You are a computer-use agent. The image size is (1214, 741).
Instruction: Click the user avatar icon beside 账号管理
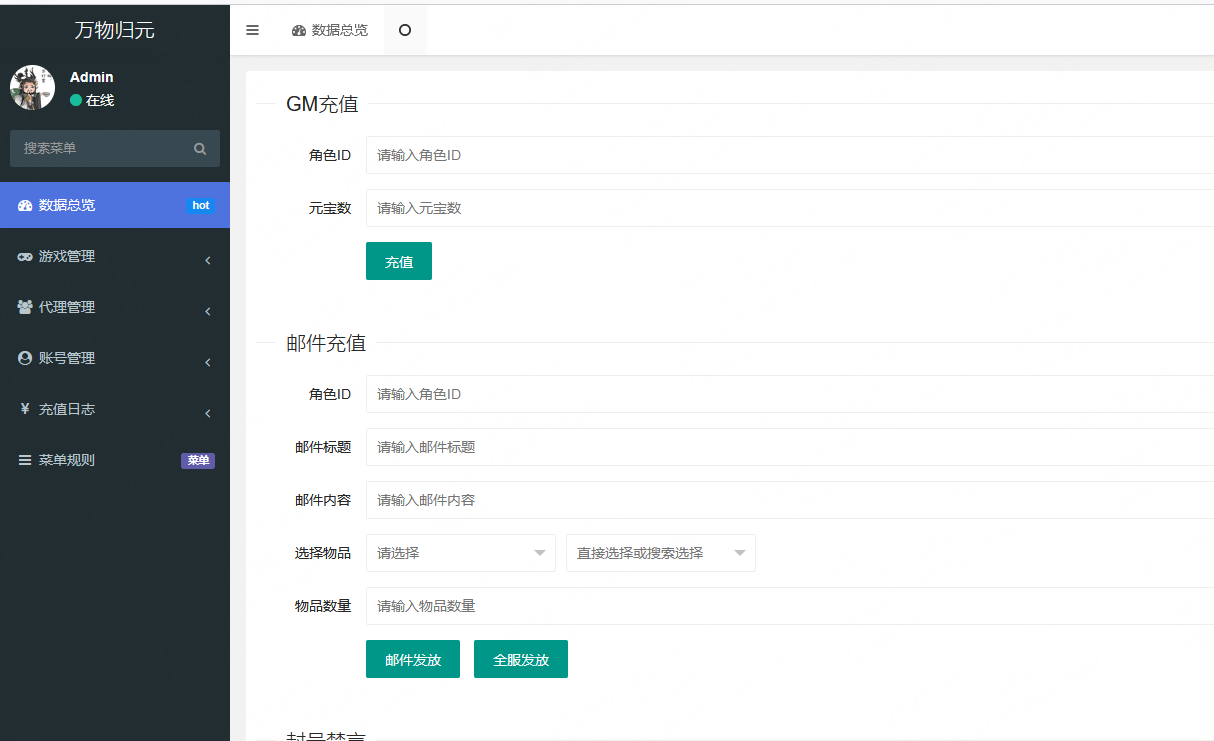point(24,358)
